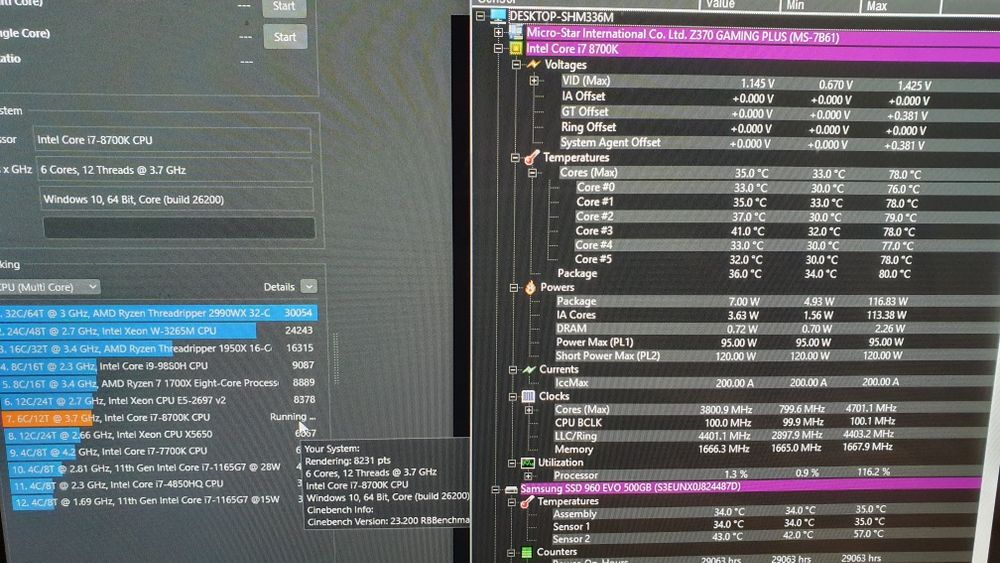Expand the Processor utilization entry
The image size is (1000, 563).
528,476
